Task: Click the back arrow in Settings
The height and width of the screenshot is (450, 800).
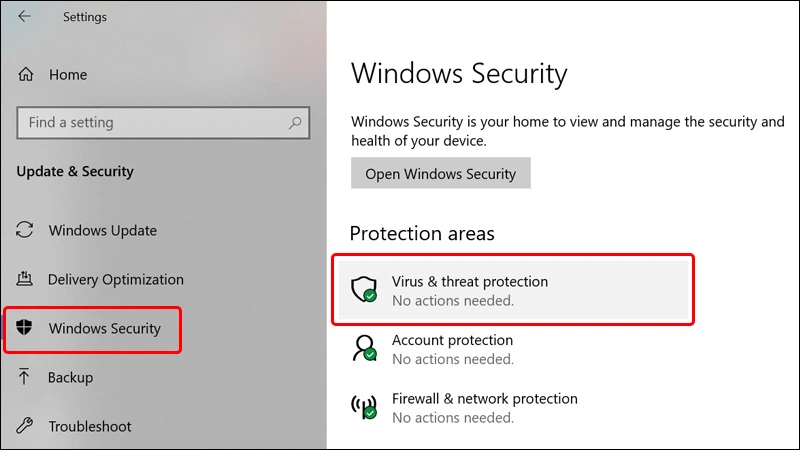Action: [x=24, y=17]
